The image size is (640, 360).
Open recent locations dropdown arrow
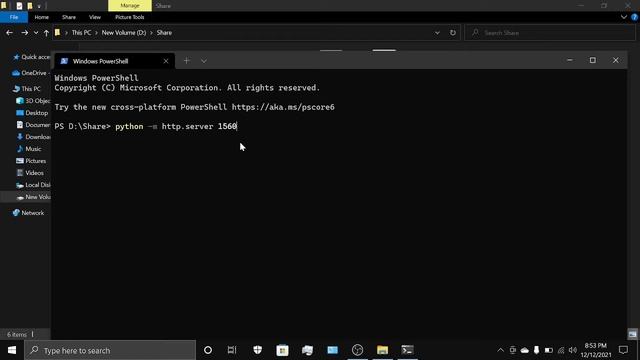[x=36, y=33]
